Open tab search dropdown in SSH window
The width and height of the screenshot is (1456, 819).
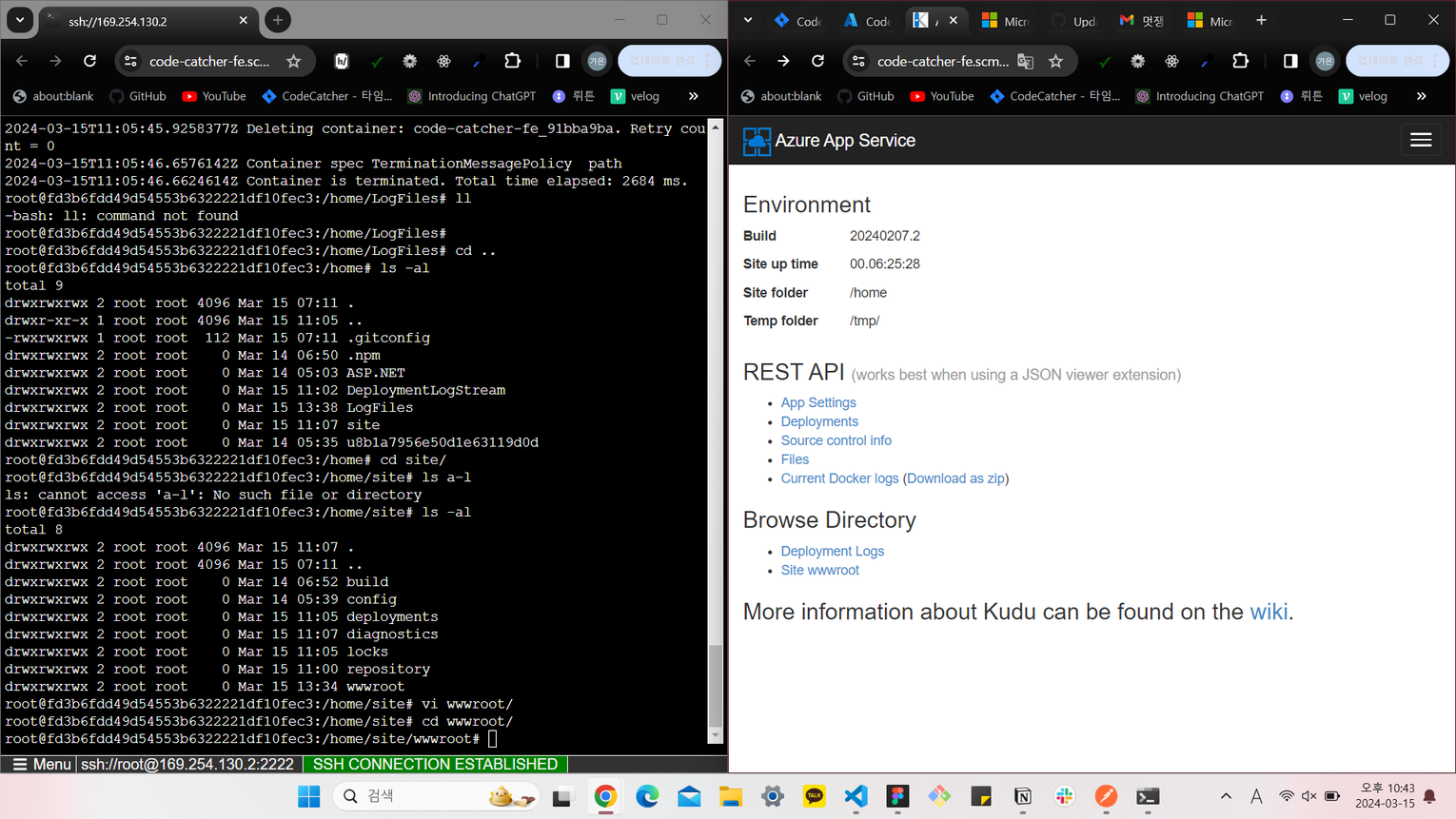click(x=19, y=20)
